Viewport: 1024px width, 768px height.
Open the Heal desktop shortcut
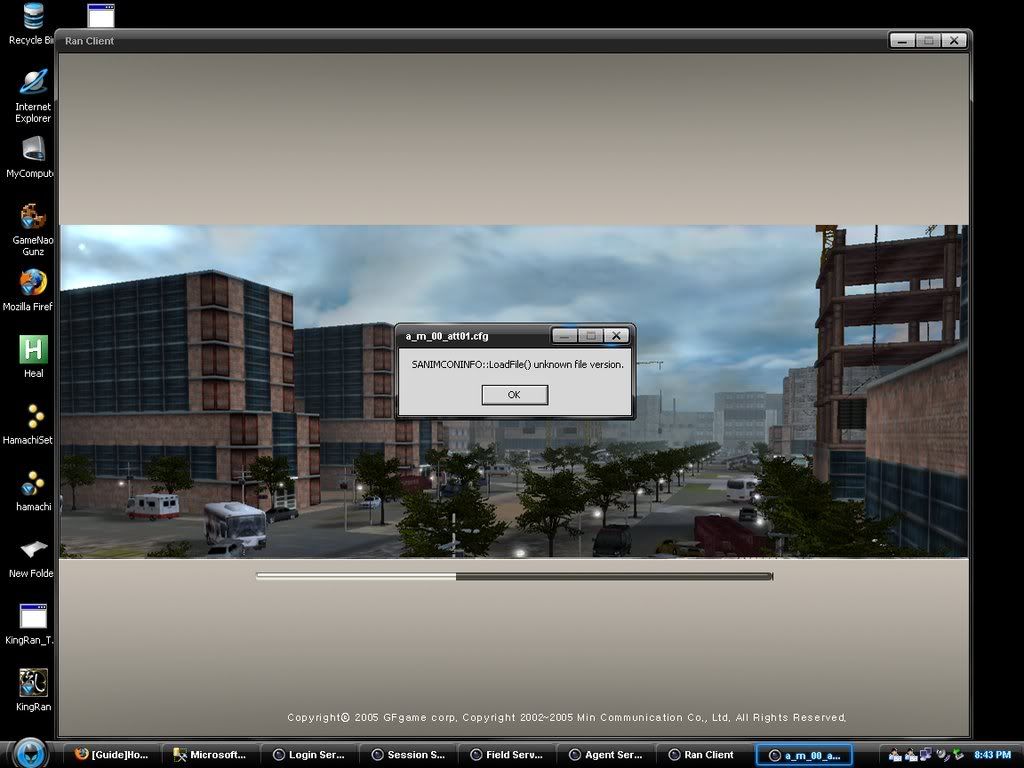[33, 350]
